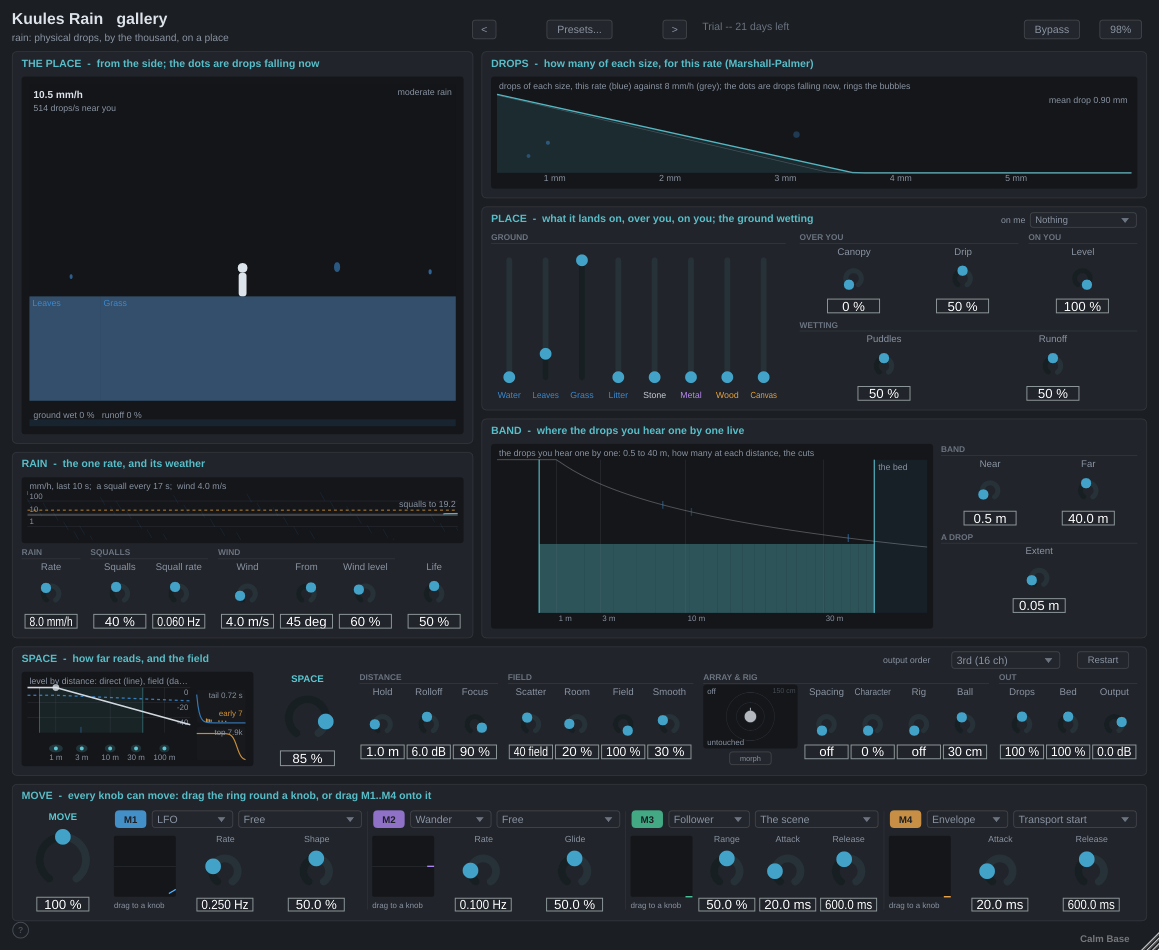Image resolution: width=1159 pixels, height=950 pixels.
Task: Open M4 'Transport start' trigger dropdown
Action: click(1075, 819)
